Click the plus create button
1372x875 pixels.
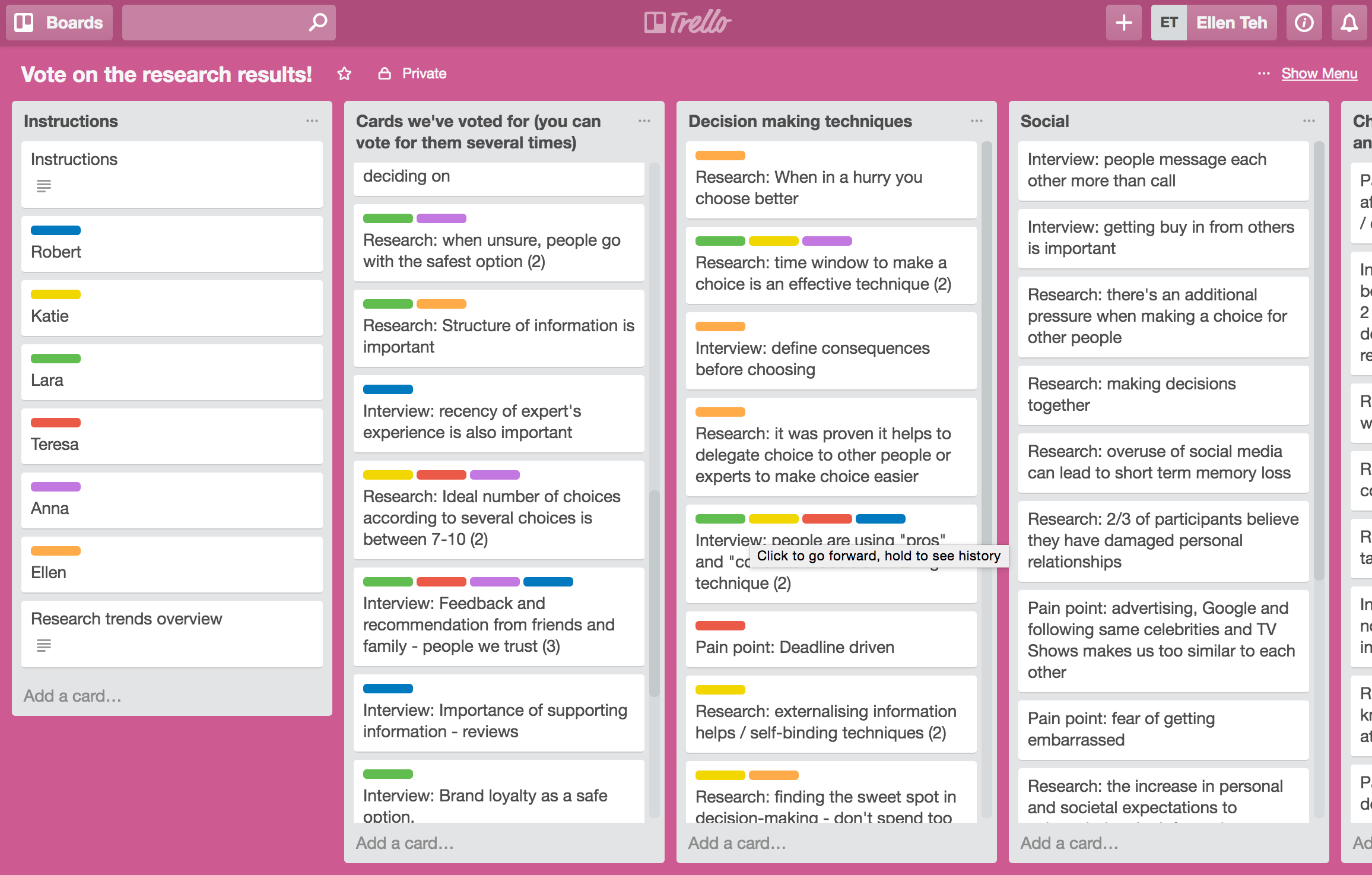(1123, 23)
